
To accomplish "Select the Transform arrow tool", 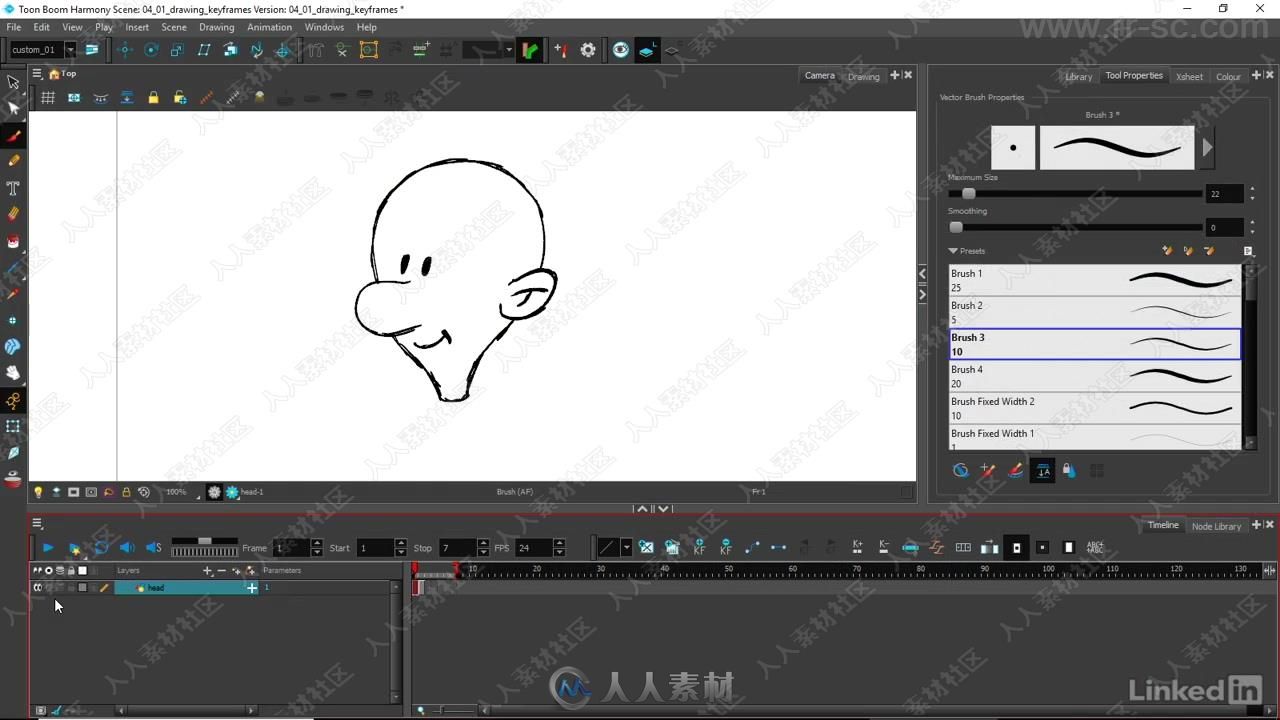I will [13, 82].
